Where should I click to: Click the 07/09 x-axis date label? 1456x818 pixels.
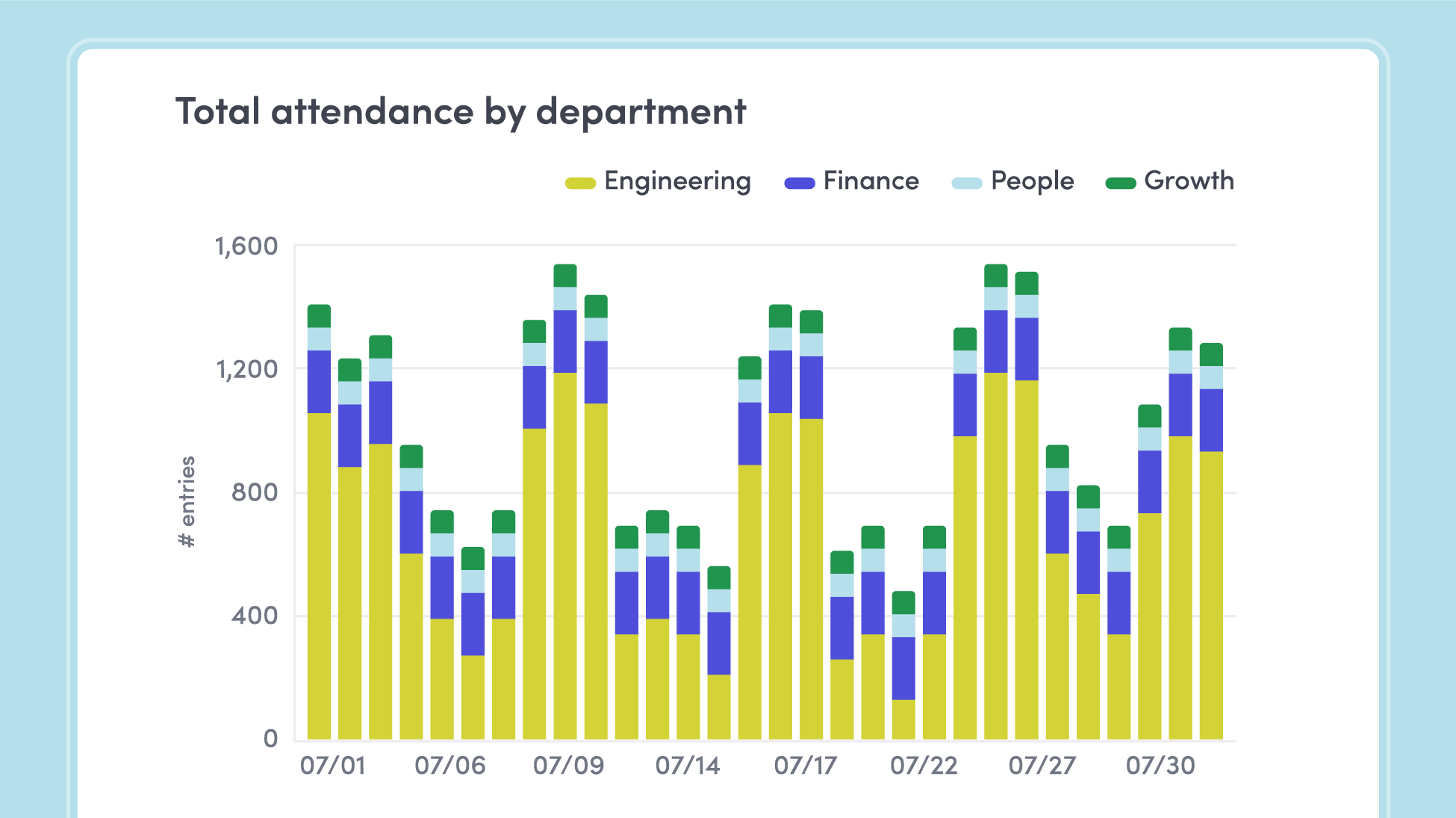coord(569,766)
